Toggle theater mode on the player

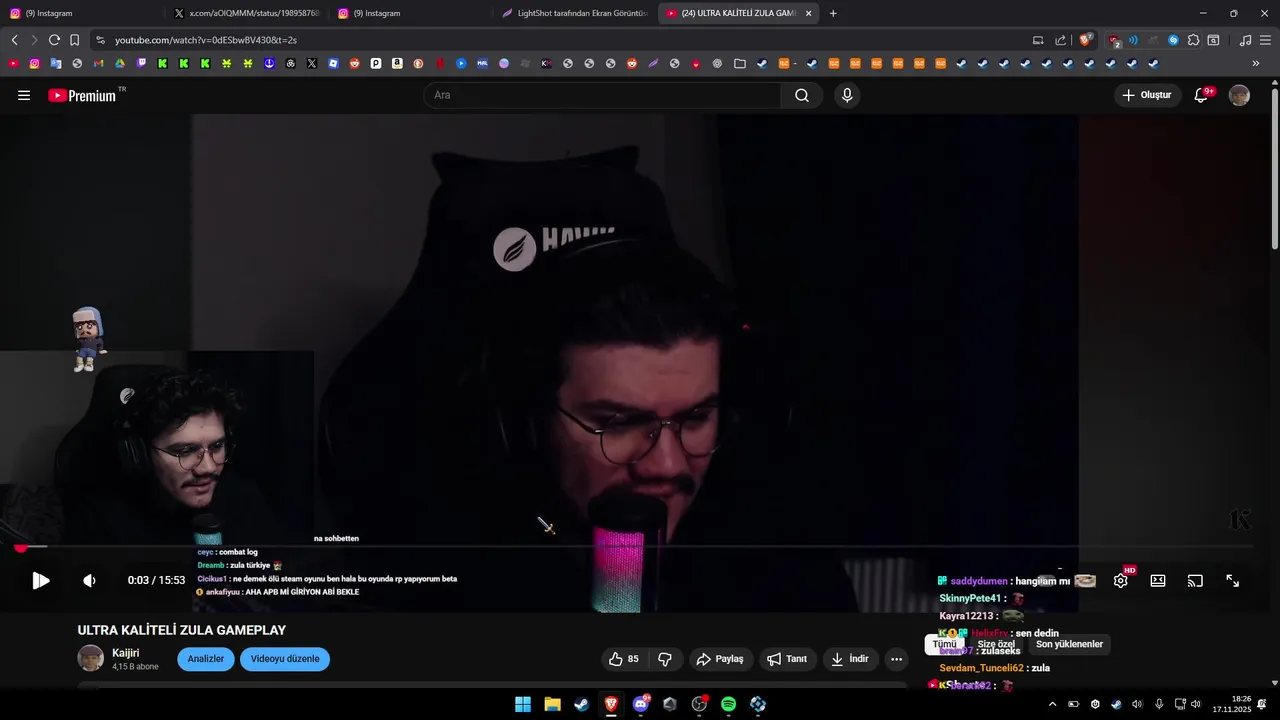pos(1158,580)
